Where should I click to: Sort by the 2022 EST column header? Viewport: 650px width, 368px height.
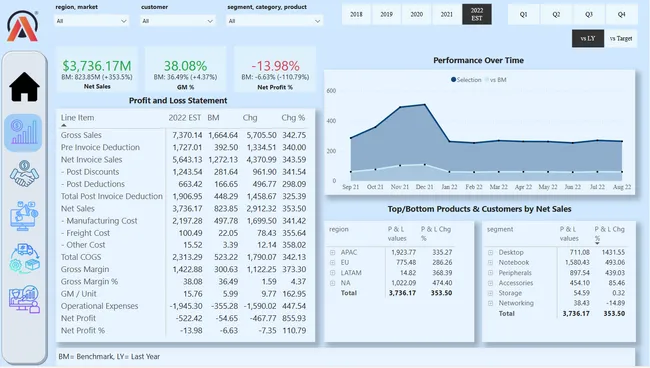tap(185, 118)
